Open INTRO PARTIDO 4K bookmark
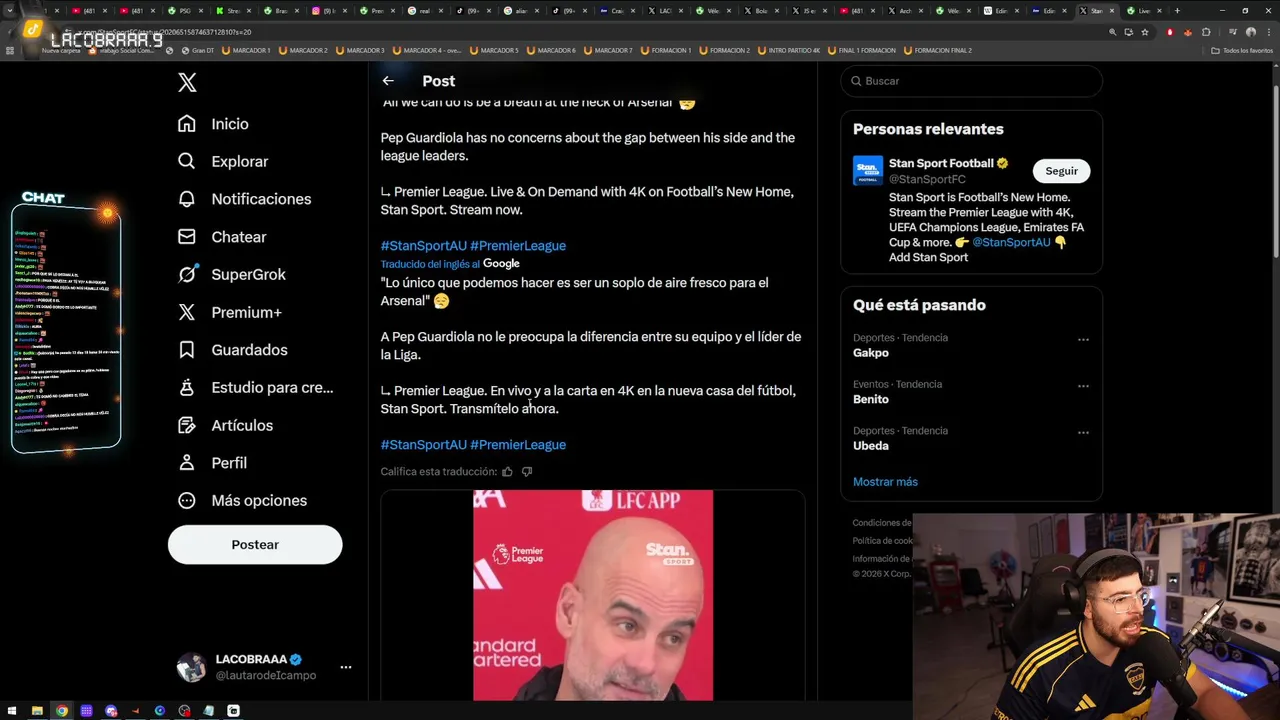The width and height of the screenshot is (1280, 720). [x=789, y=50]
